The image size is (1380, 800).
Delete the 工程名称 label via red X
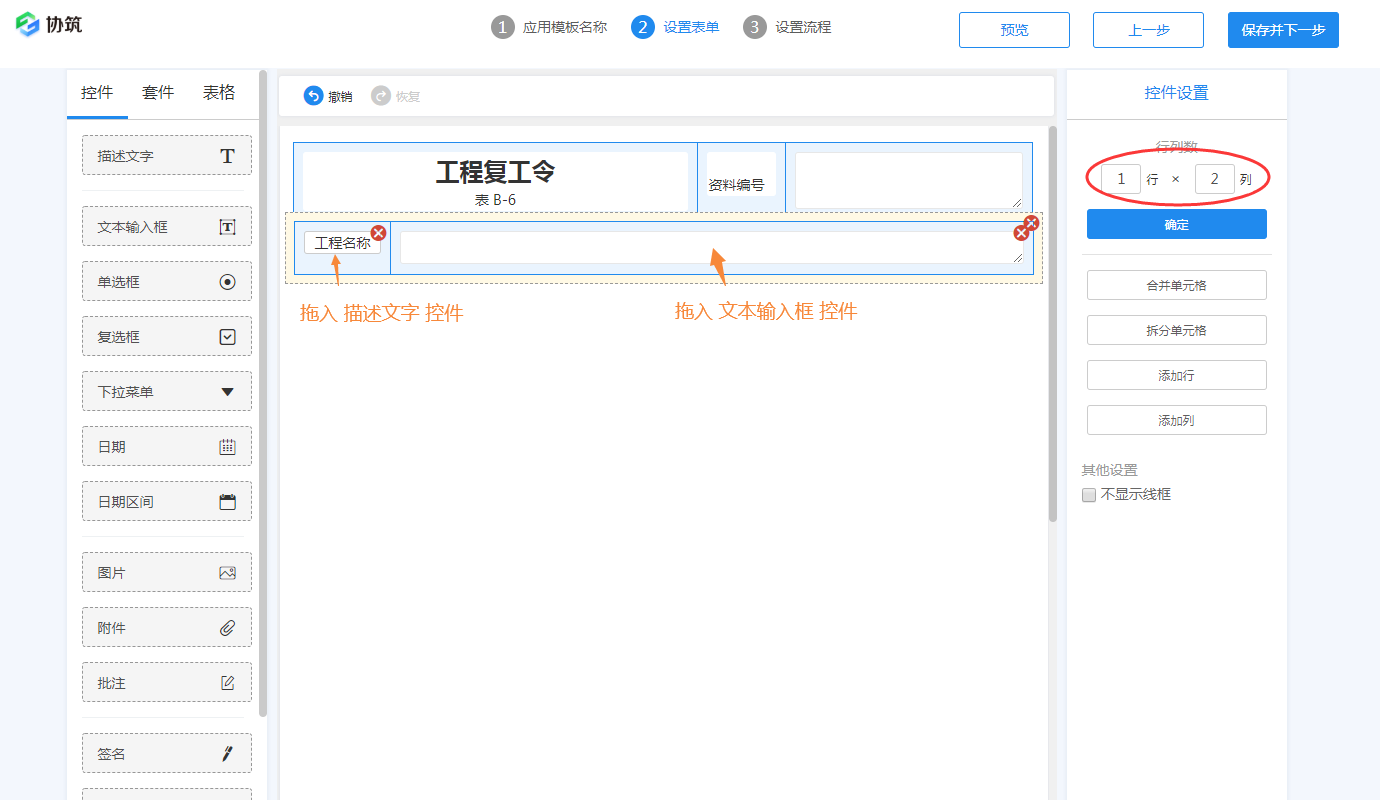click(x=378, y=231)
